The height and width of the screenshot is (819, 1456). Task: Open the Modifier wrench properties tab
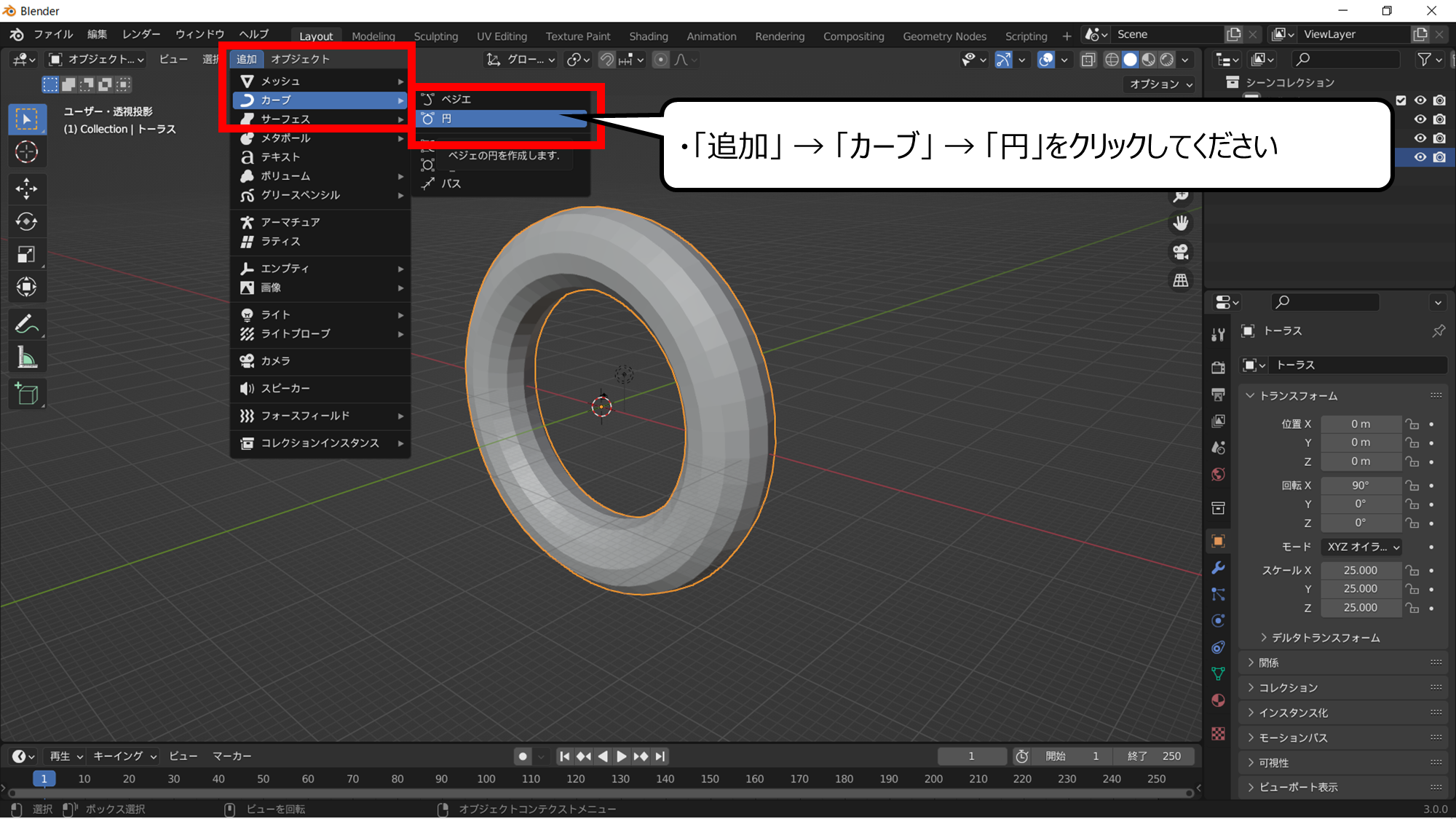1218,568
